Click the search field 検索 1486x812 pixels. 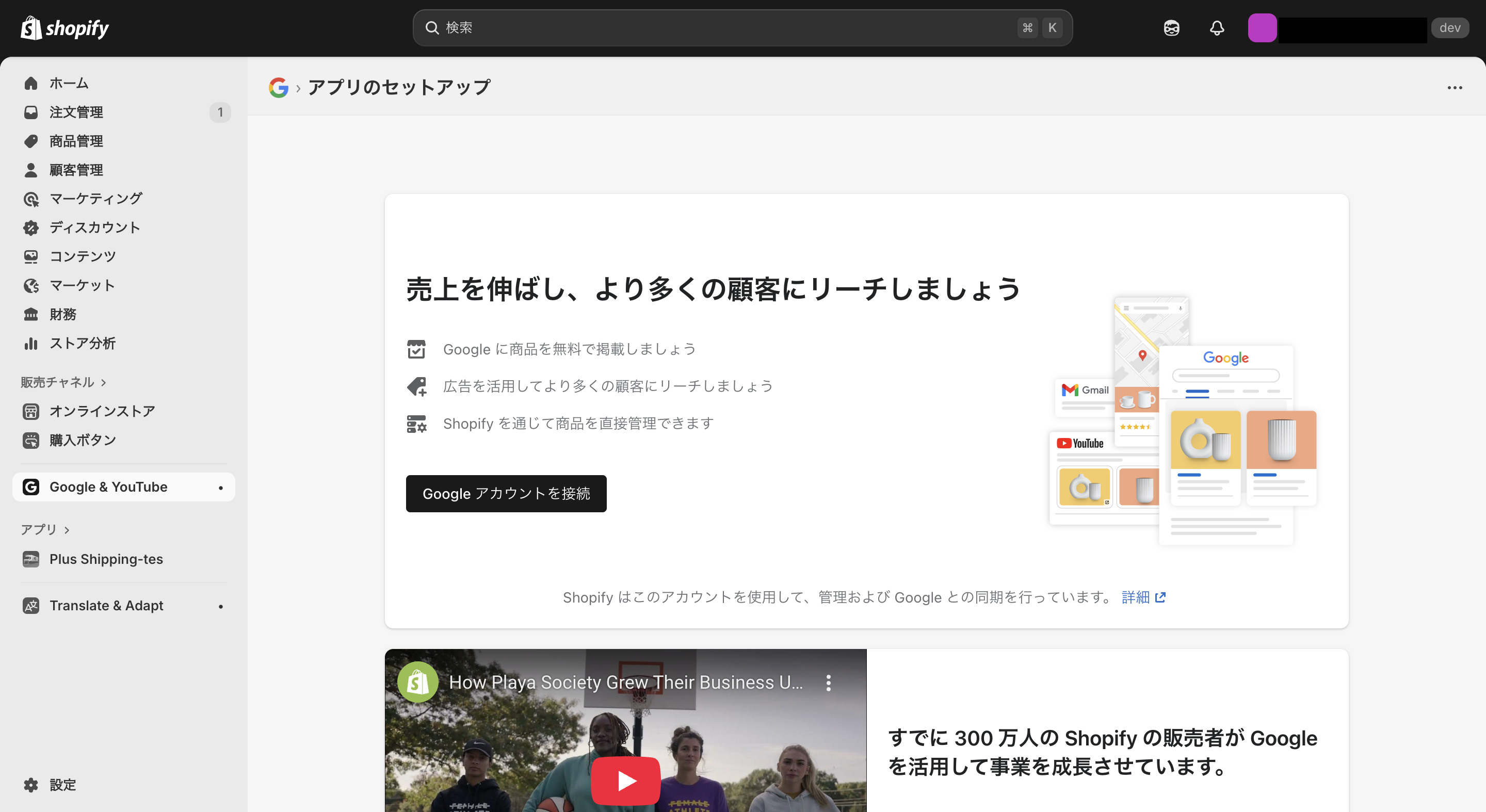(x=742, y=28)
